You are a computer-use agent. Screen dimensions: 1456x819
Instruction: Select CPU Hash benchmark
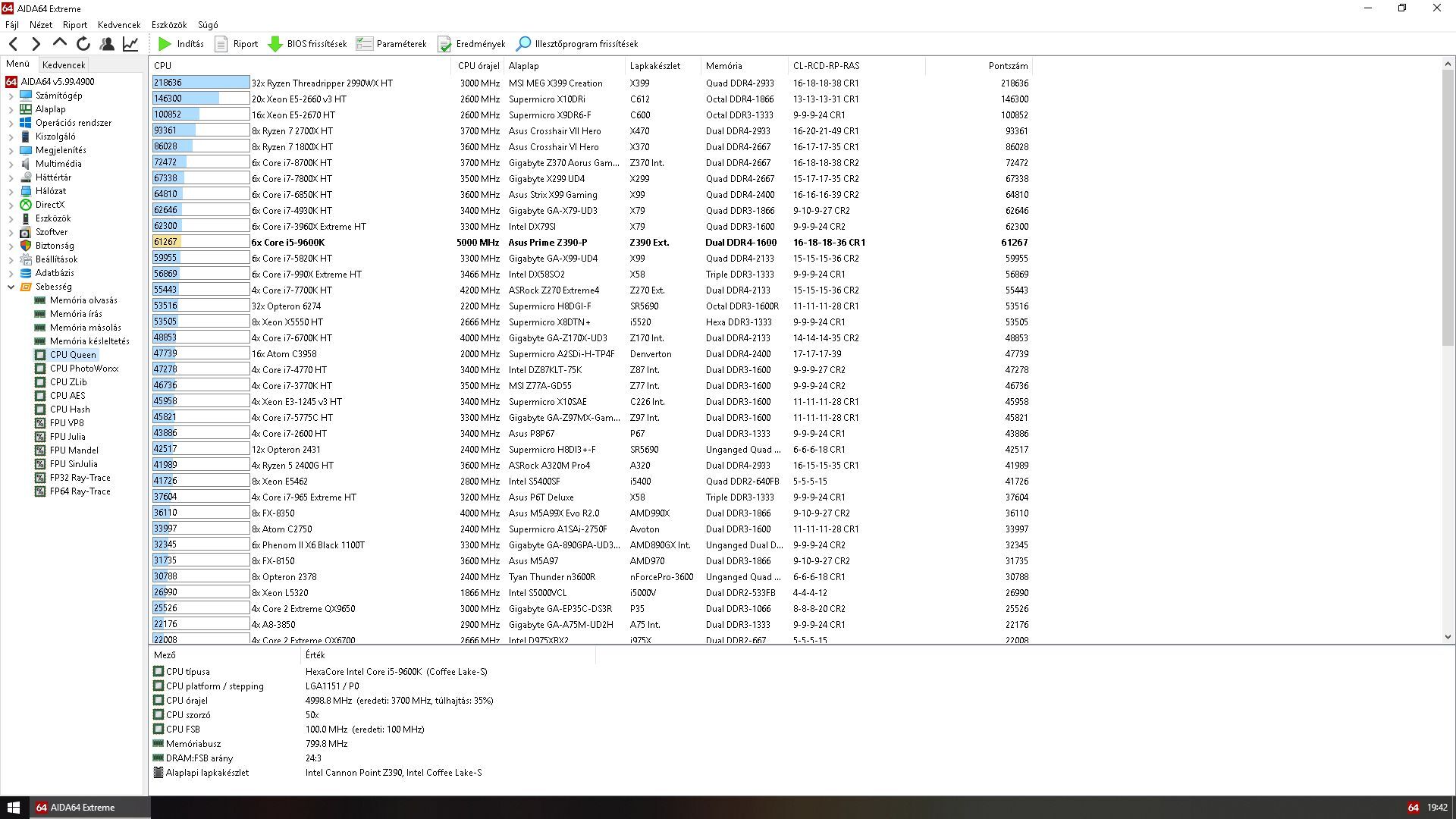click(70, 409)
